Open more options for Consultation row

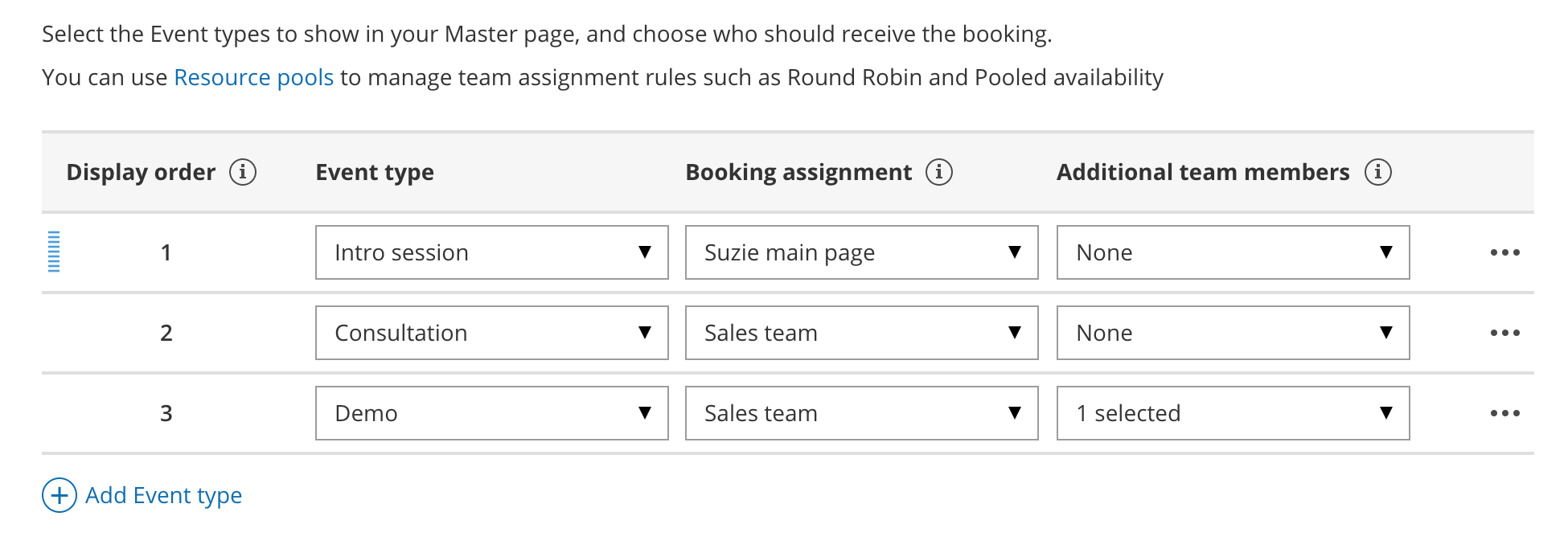pyautogui.click(x=1504, y=333)
